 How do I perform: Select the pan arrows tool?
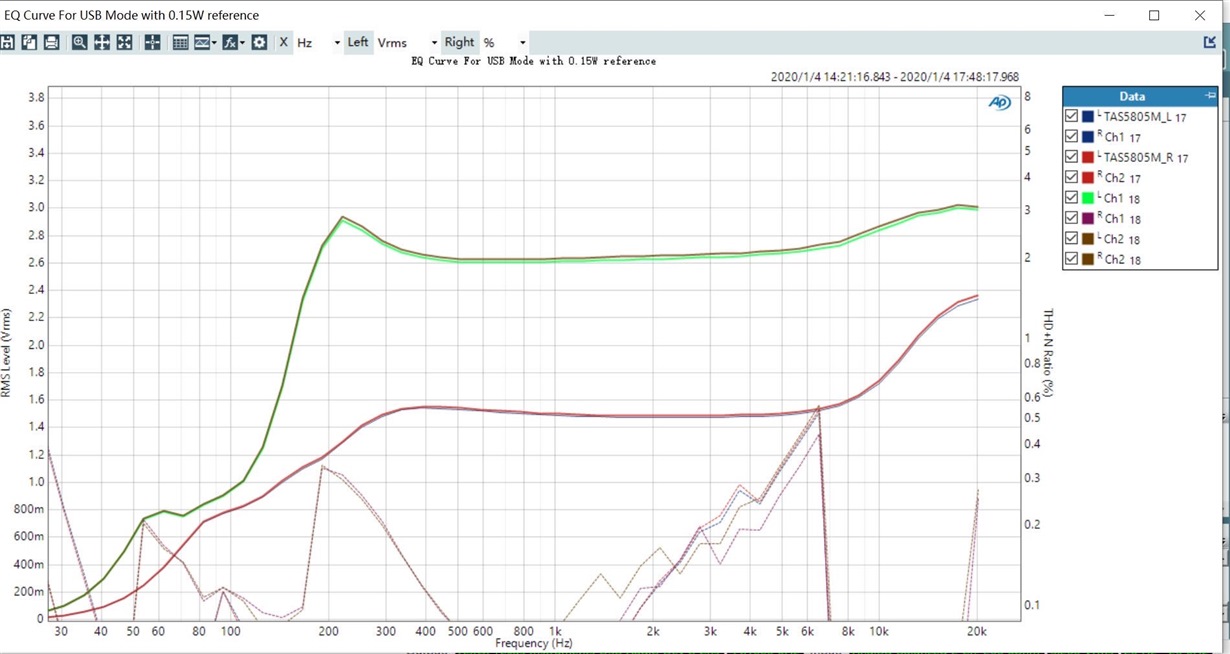coord(102,42)
